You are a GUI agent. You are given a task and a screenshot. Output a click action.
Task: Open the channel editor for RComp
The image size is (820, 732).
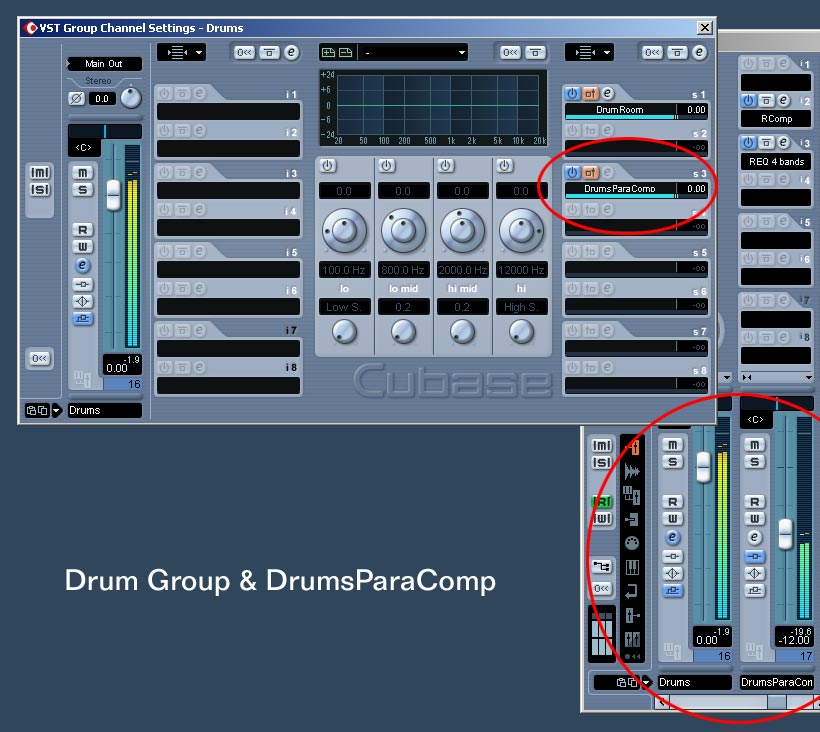tap(783, 100)
